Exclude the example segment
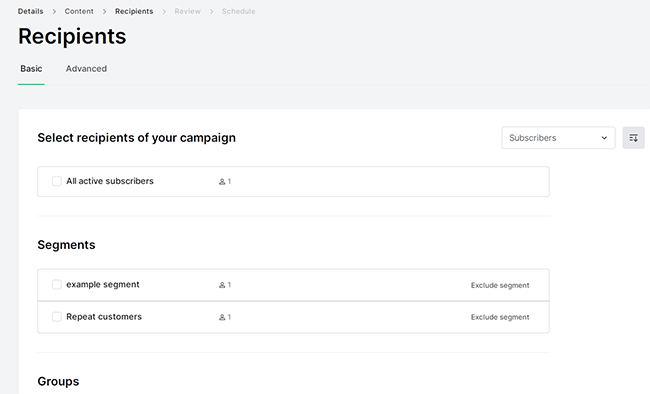 (500, 285)
